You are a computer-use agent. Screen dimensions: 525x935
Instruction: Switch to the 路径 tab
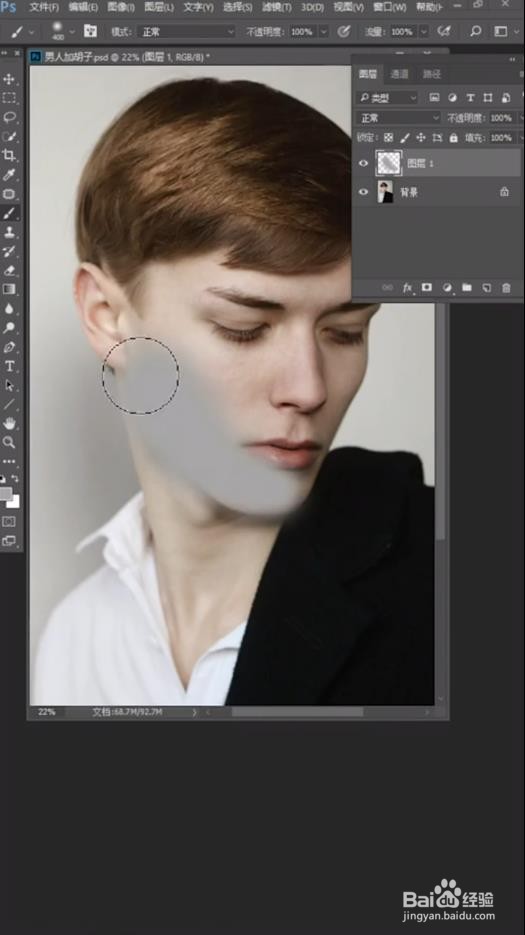431,74
